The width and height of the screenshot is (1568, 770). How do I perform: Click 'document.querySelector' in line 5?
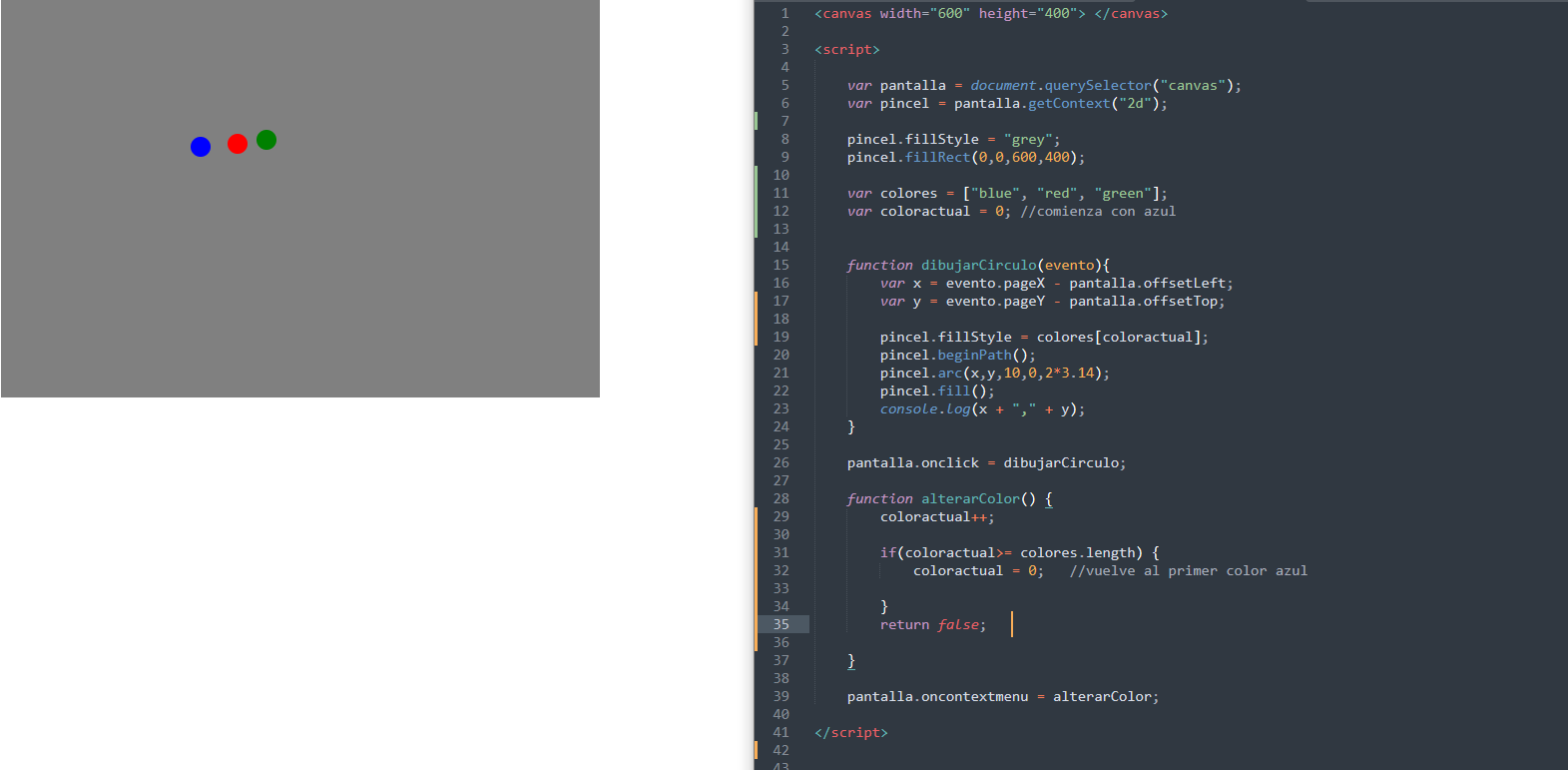[x=1061, y=86]
